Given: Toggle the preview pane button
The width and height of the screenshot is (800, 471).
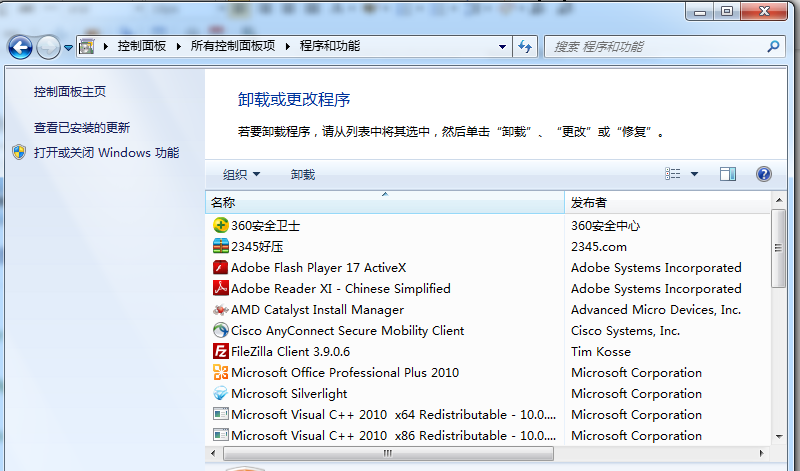Looking at the screenshot, I should click(728, 174).
